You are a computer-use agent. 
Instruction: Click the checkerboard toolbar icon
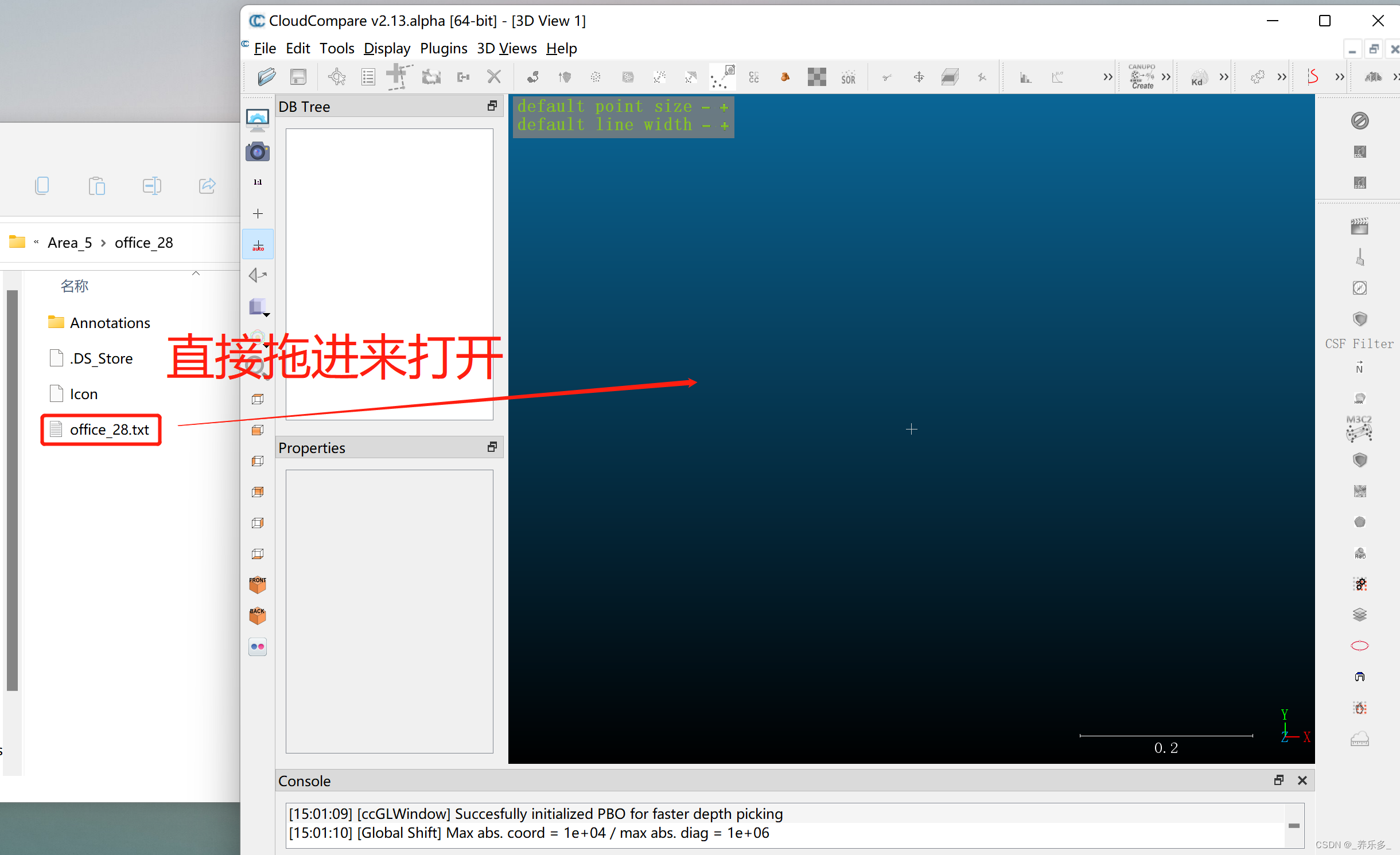816,77
